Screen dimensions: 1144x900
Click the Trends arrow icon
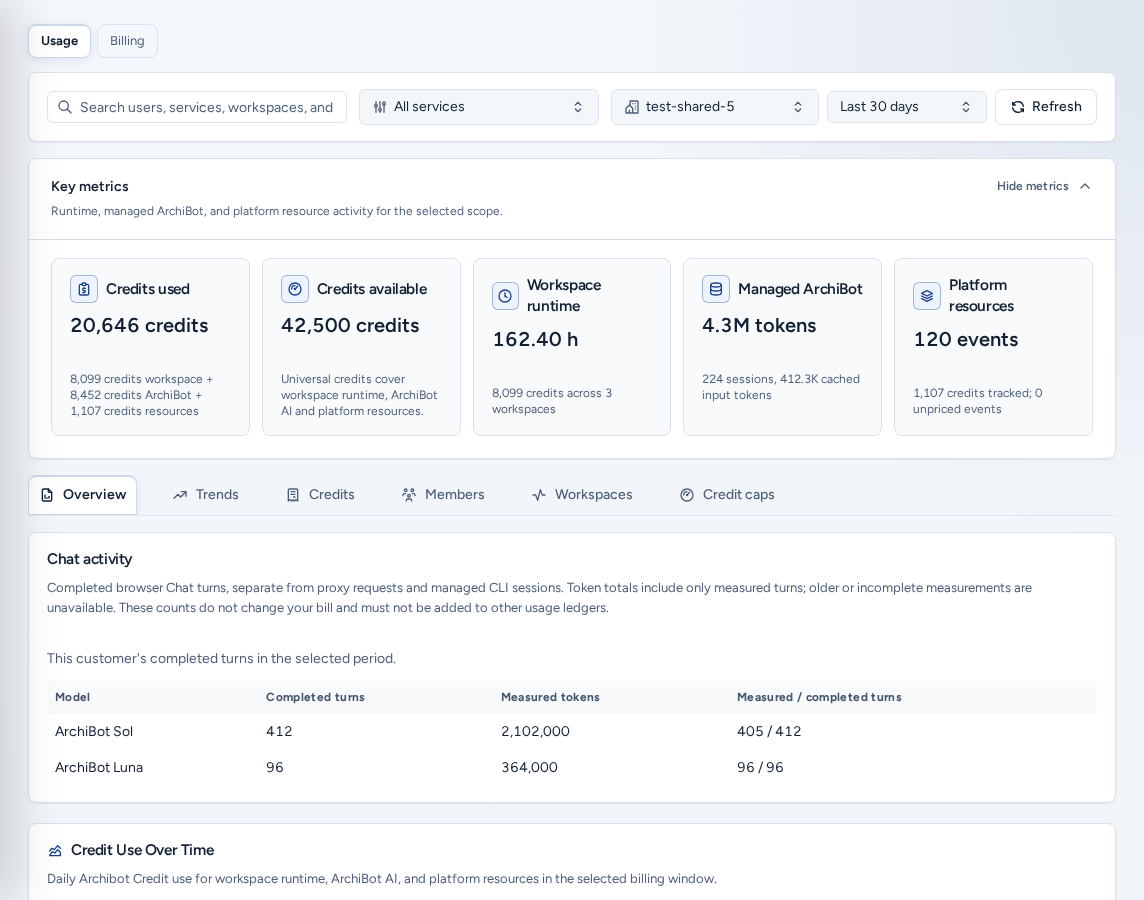click(180, 495)
